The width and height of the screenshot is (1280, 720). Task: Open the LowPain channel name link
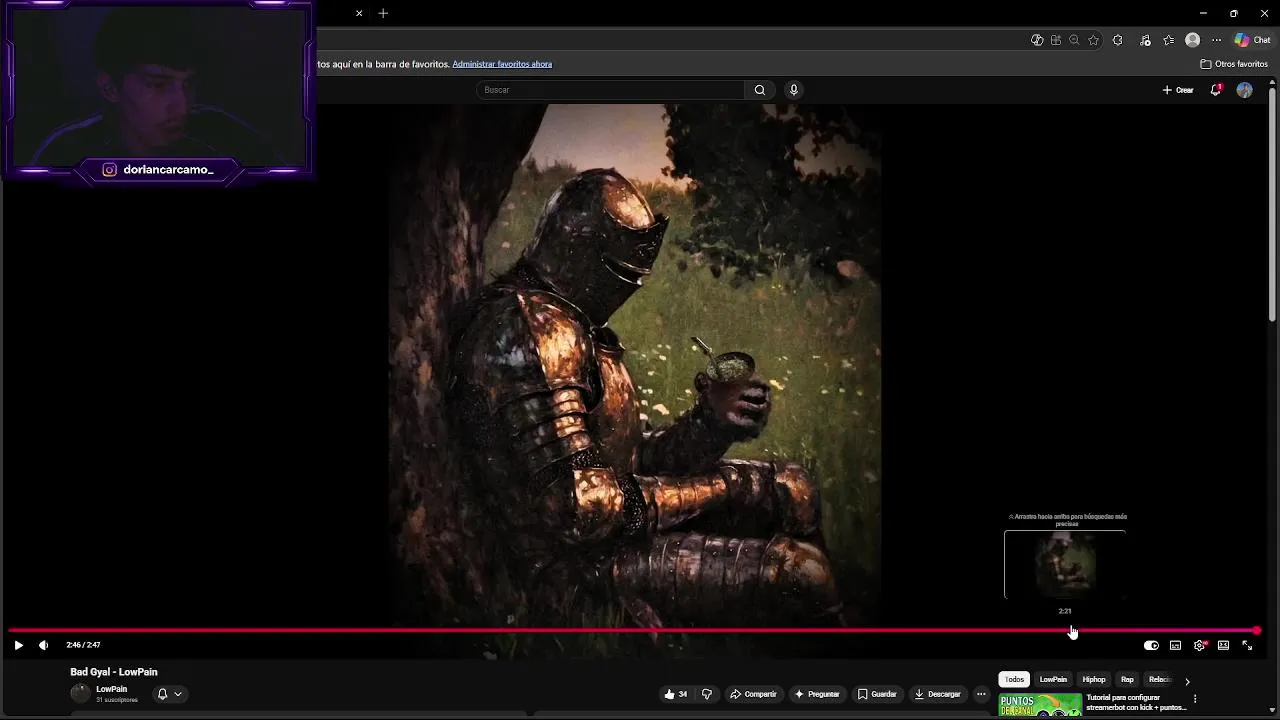111,689
